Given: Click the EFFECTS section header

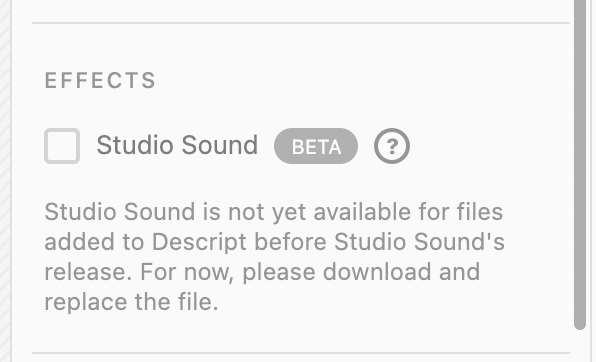Looking at the screenshot, I should [x=100, y=81].
